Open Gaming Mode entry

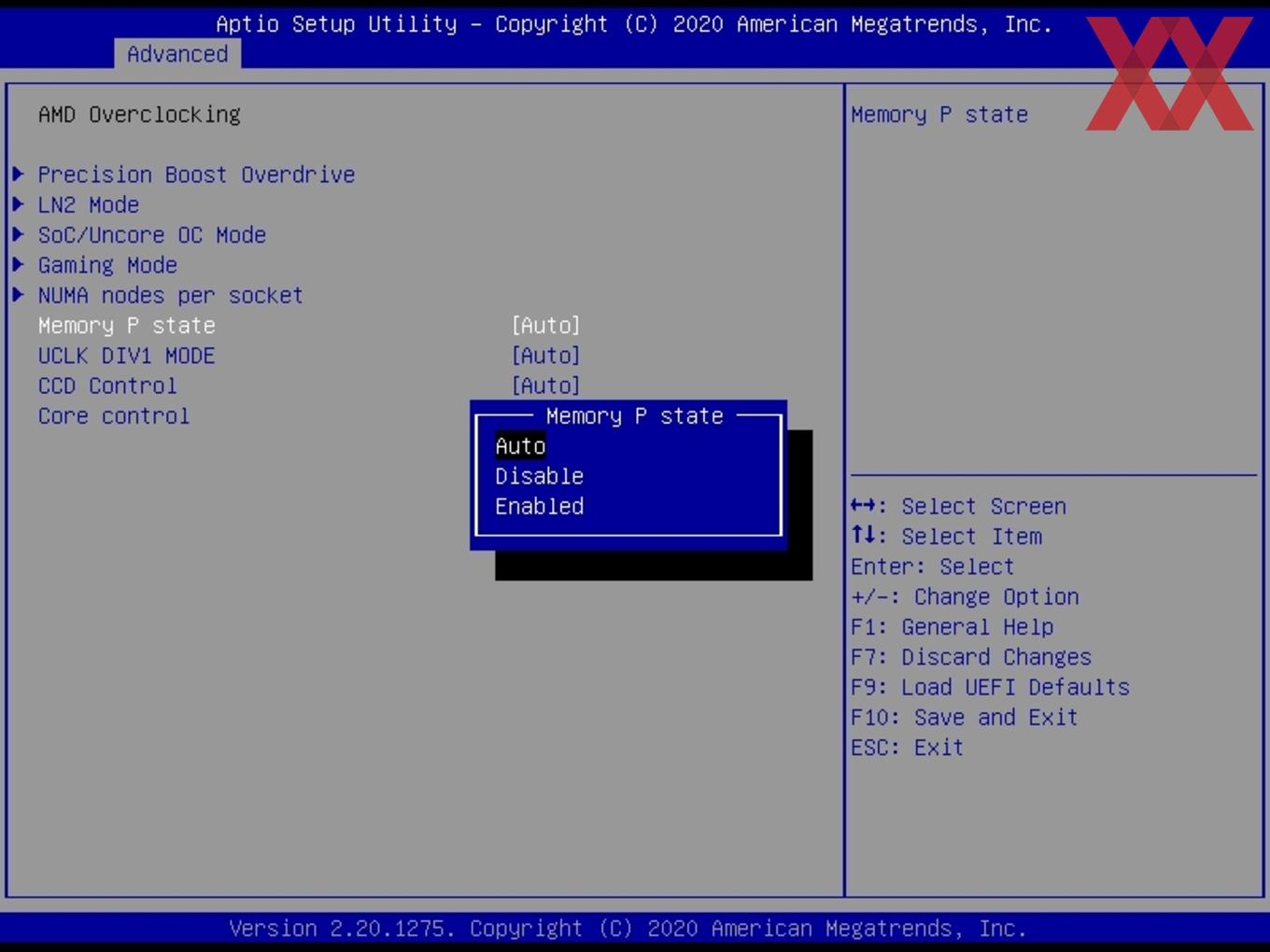[x=107, y=265]
